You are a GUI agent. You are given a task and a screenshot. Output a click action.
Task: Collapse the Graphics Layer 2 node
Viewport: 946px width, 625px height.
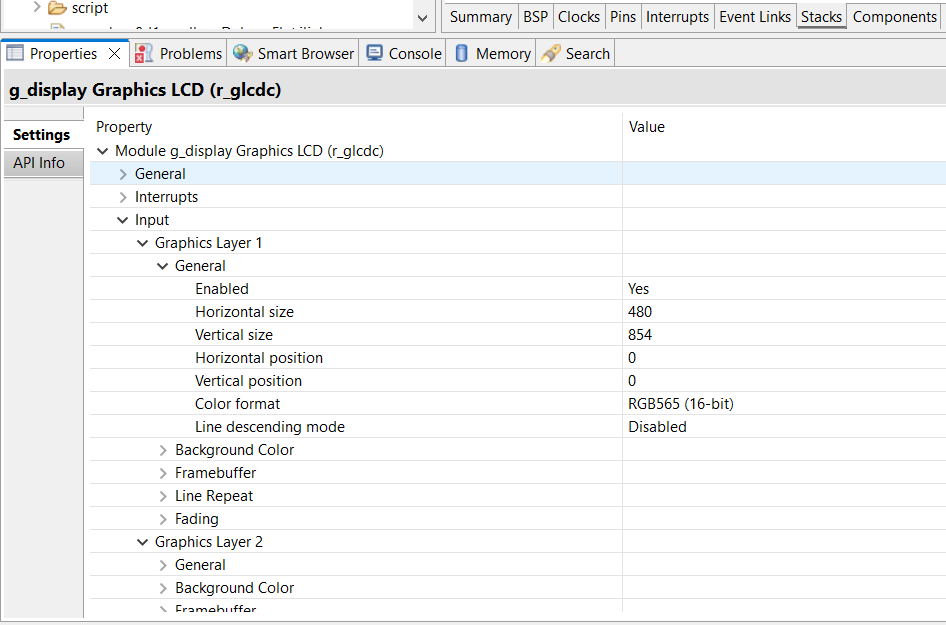pos(142,542)
